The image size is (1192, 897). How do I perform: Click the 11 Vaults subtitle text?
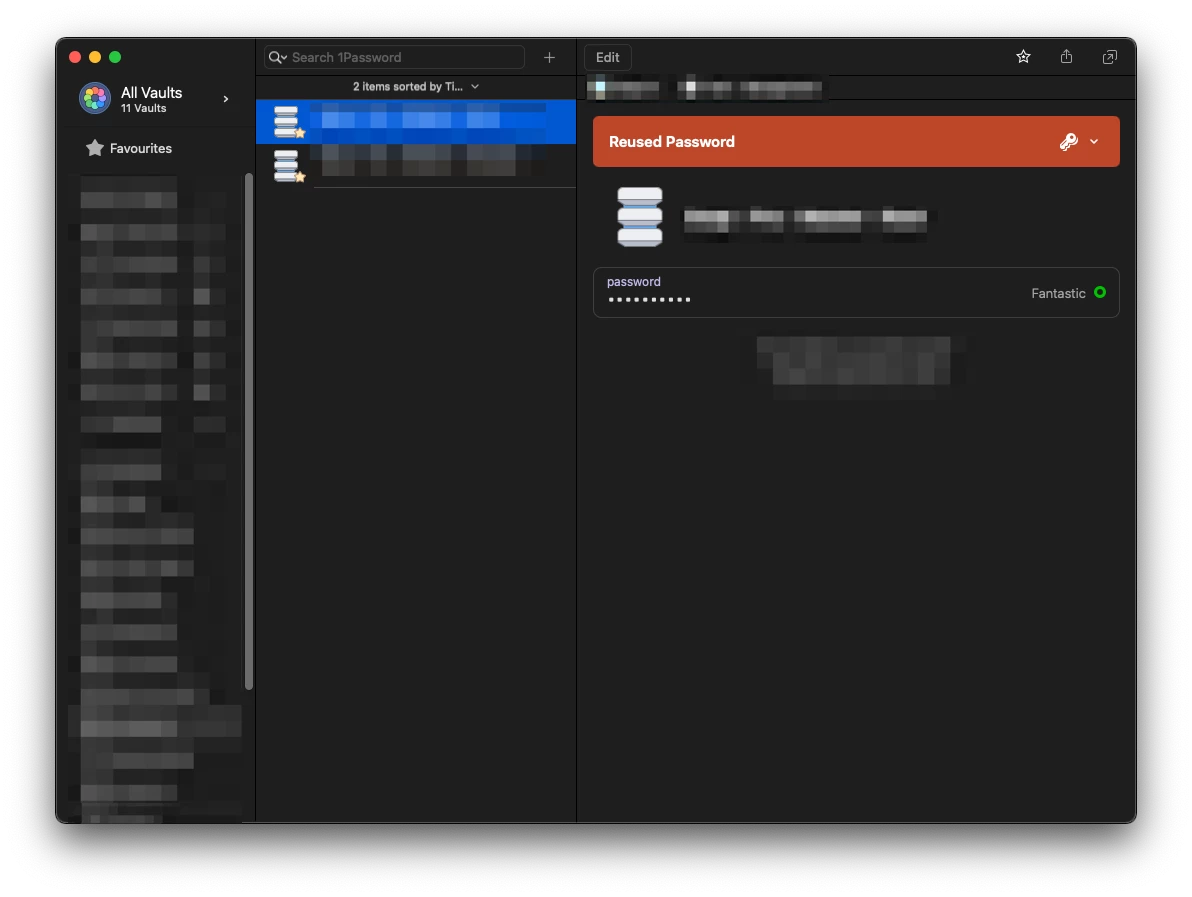coord(144,109)
